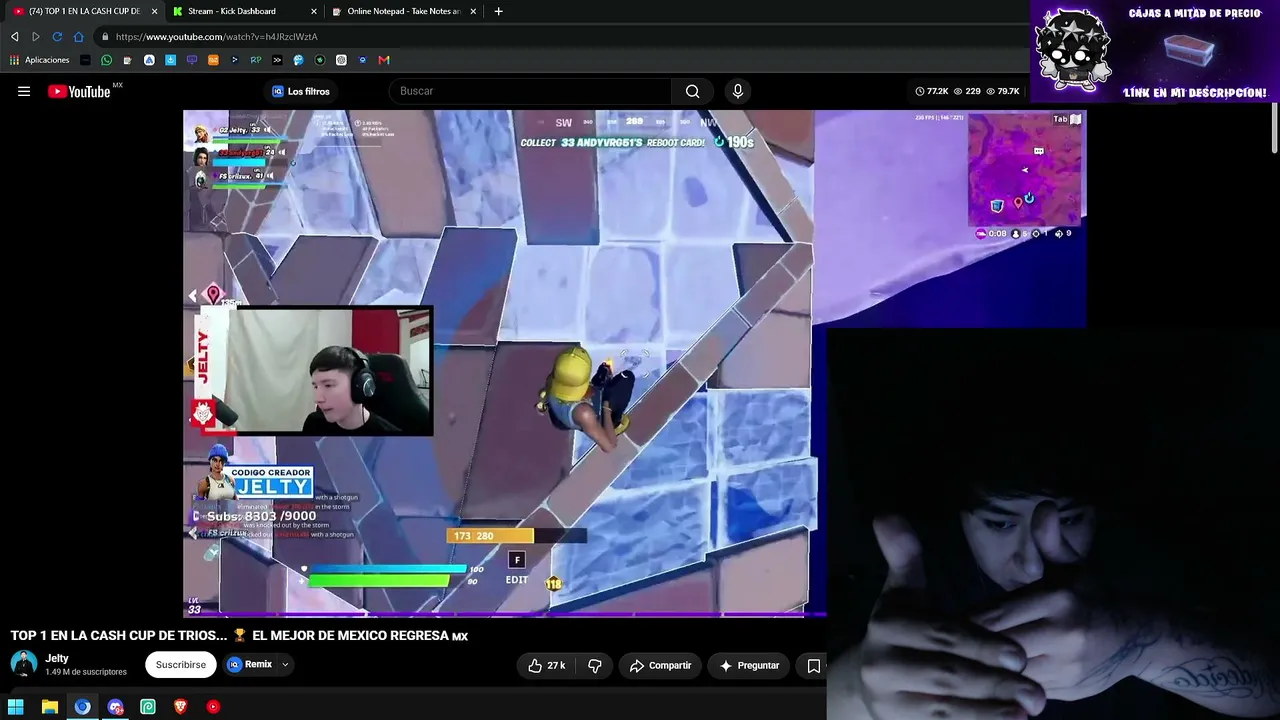
Task: Open the WhatsApp bookmark icon
Action: tap(106, 60)
